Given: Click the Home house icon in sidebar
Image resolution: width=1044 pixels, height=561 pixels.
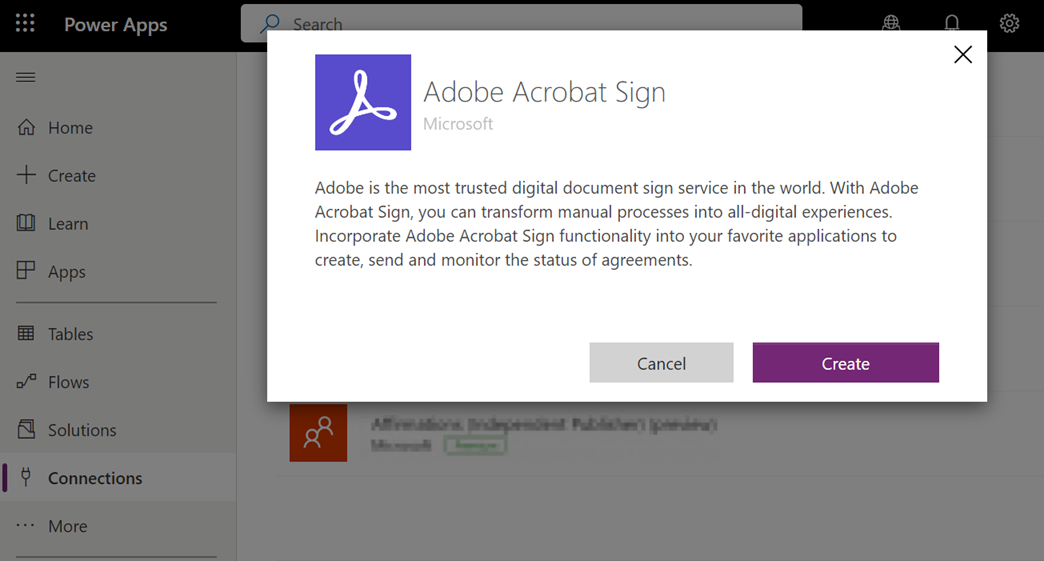Looking at the screenshot, I should tap(26, 127).
